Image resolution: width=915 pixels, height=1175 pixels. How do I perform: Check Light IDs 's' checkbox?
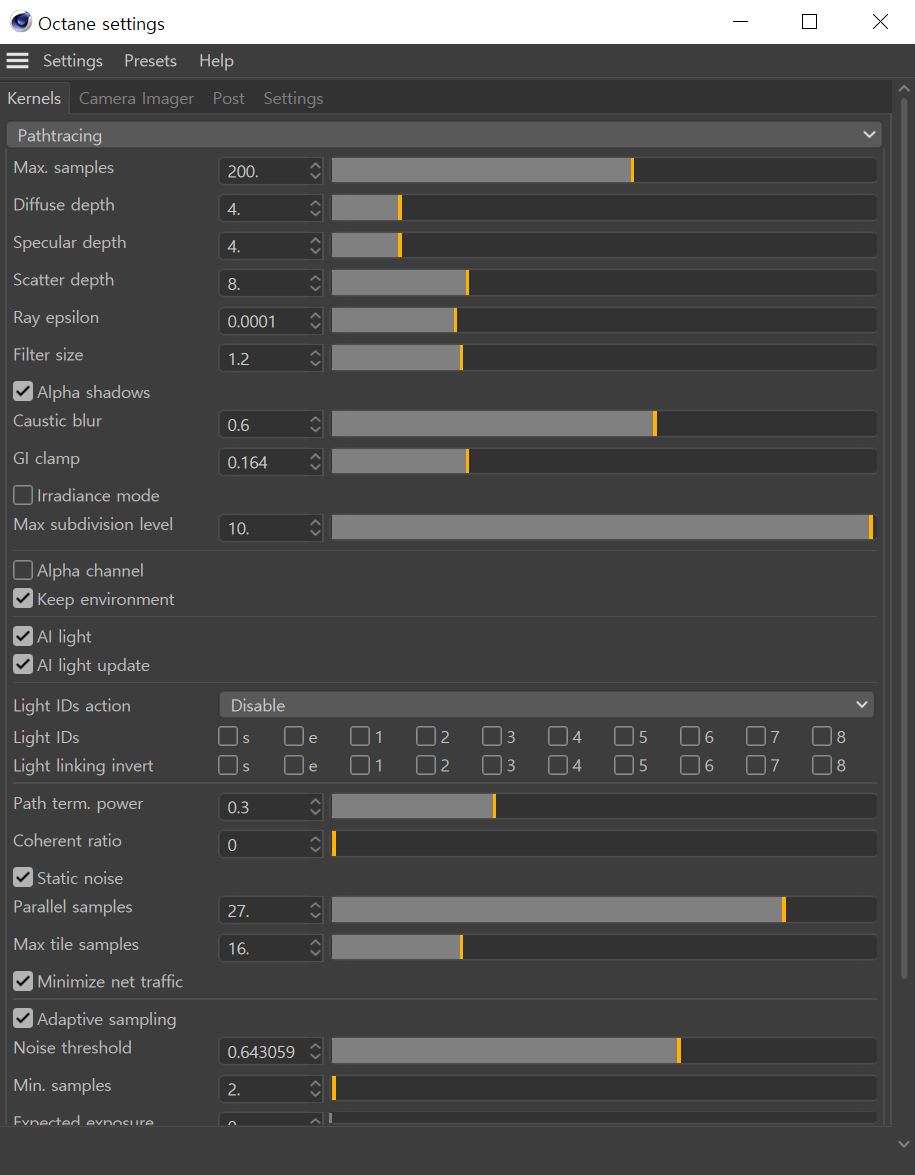click(x=228, y=737)
